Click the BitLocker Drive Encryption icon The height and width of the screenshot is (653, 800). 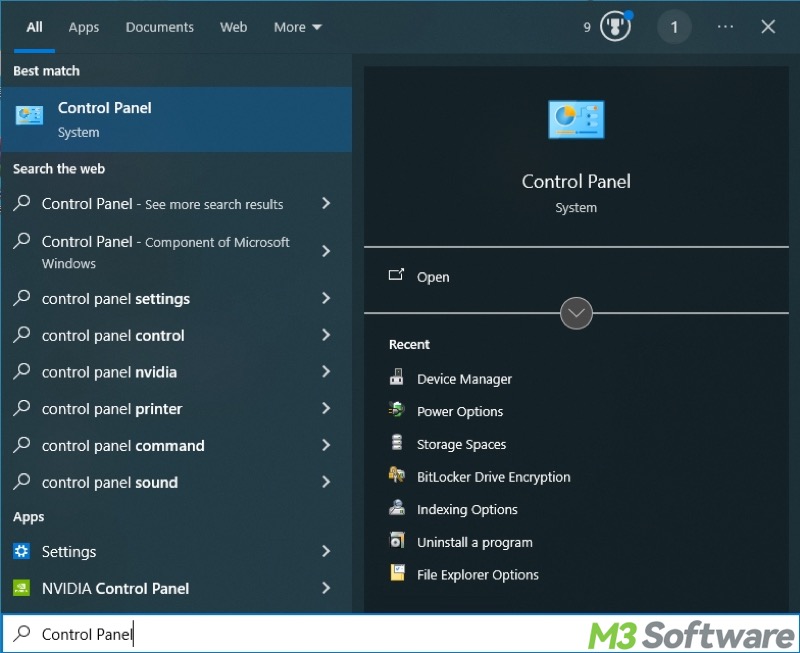(397, 477)
